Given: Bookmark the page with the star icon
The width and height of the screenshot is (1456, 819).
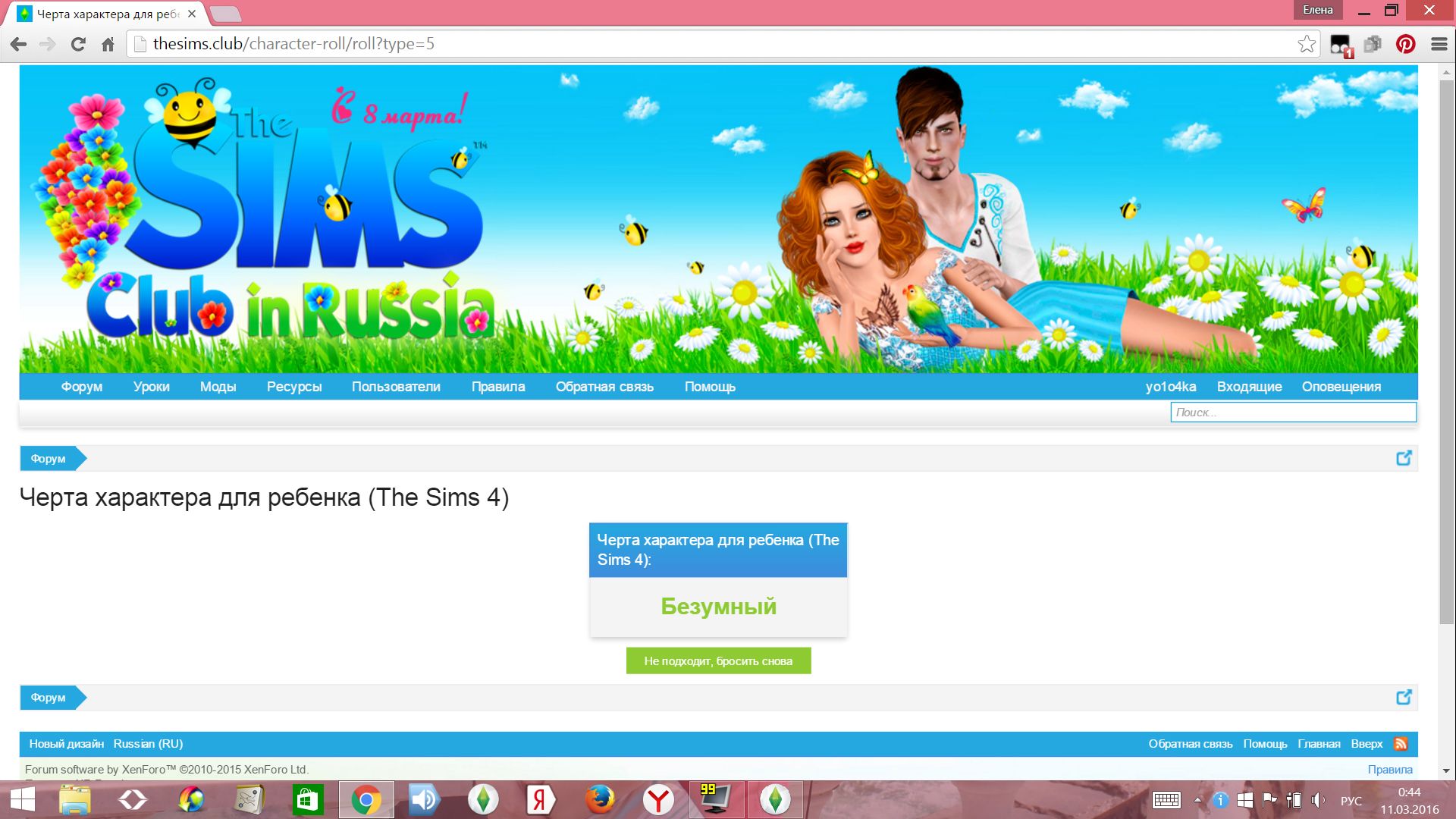Looking at the screenshot, I should coord(1307,44).
